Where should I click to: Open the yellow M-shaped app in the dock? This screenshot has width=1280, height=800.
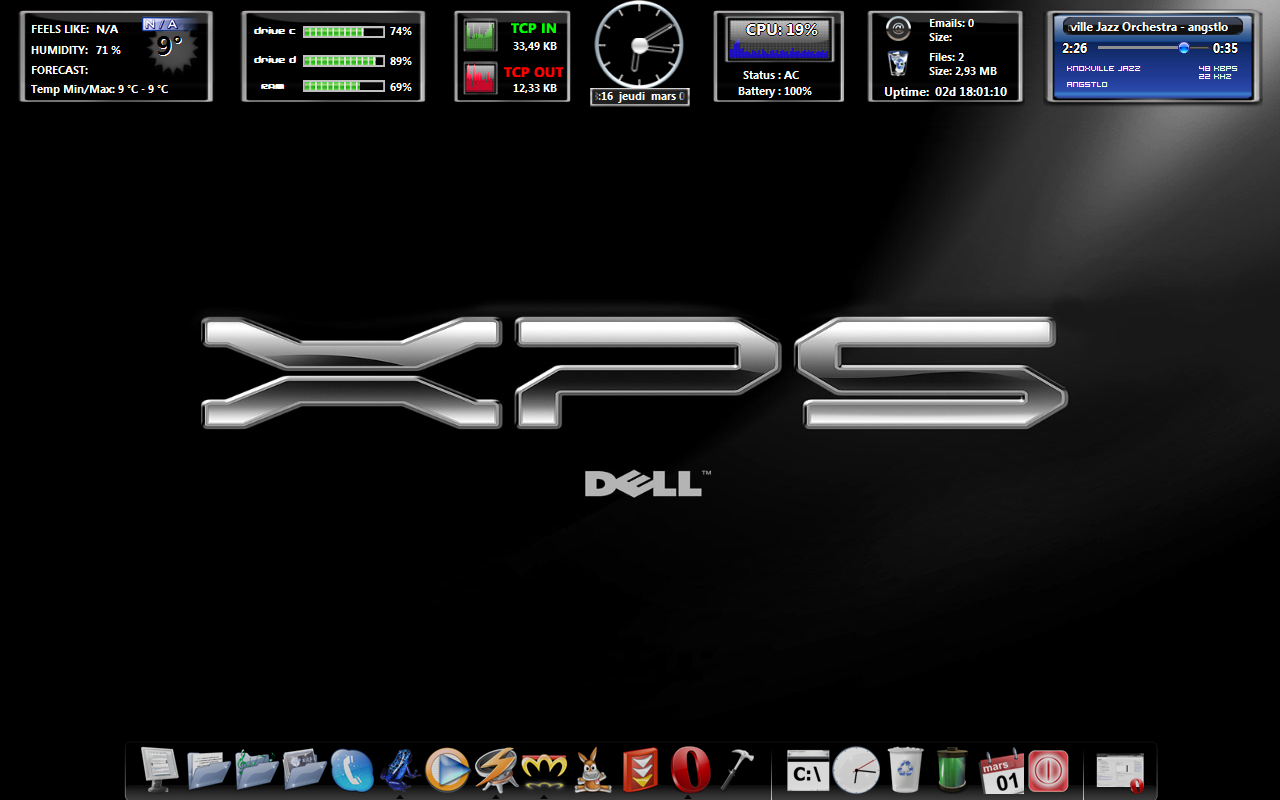coord(544,771)
